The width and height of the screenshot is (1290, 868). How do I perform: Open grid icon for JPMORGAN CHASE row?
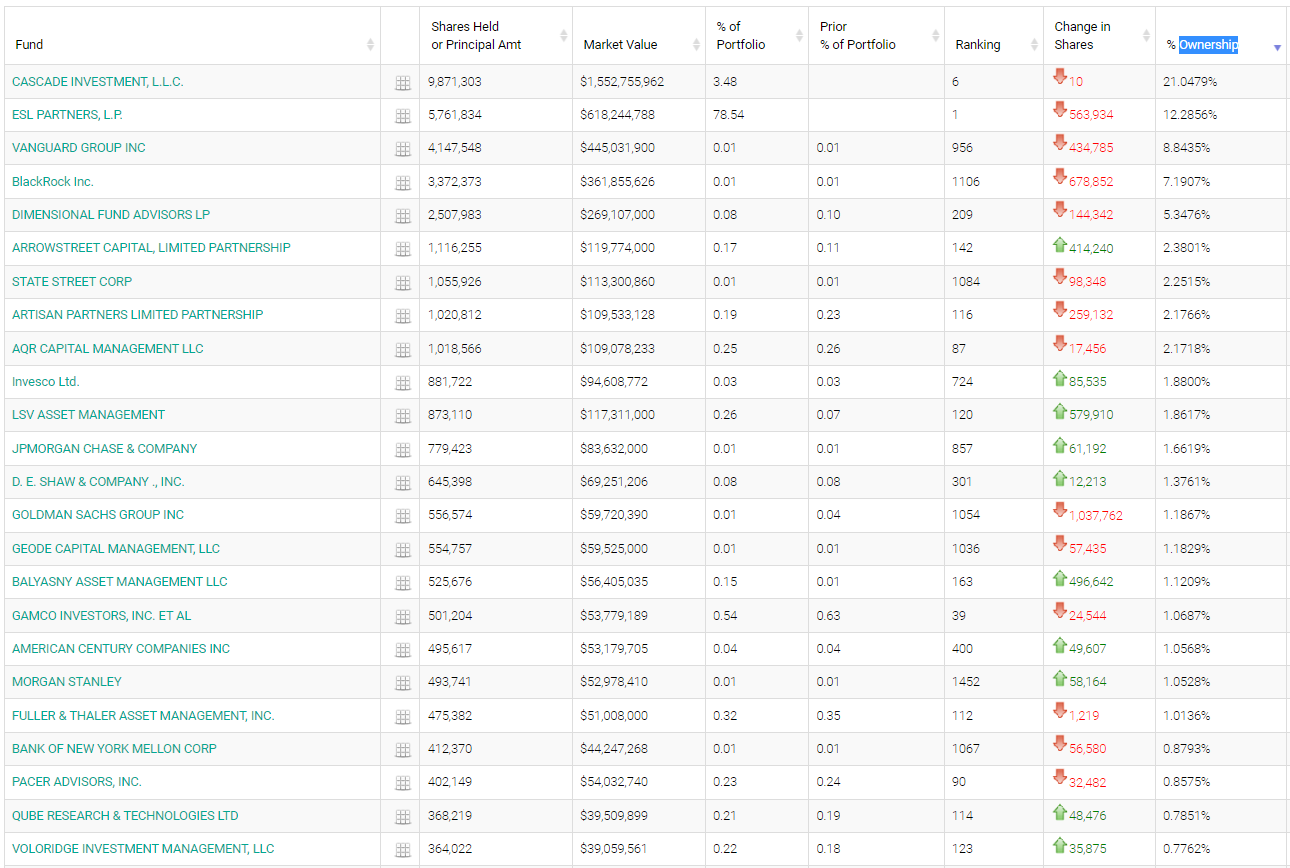point(403,450)
